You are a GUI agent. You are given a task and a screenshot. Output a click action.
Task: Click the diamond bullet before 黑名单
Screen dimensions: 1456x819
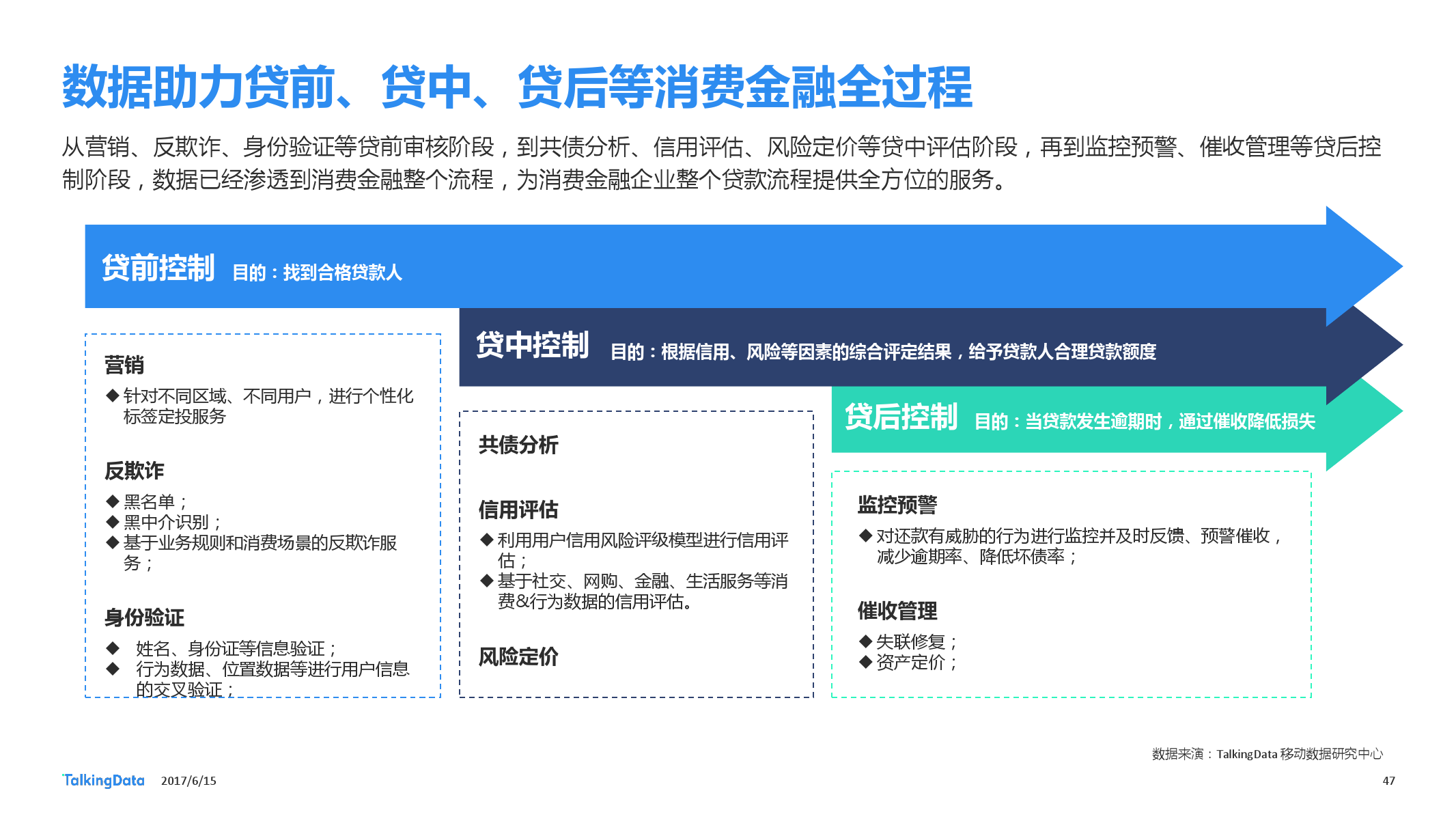tap(113, 501)
